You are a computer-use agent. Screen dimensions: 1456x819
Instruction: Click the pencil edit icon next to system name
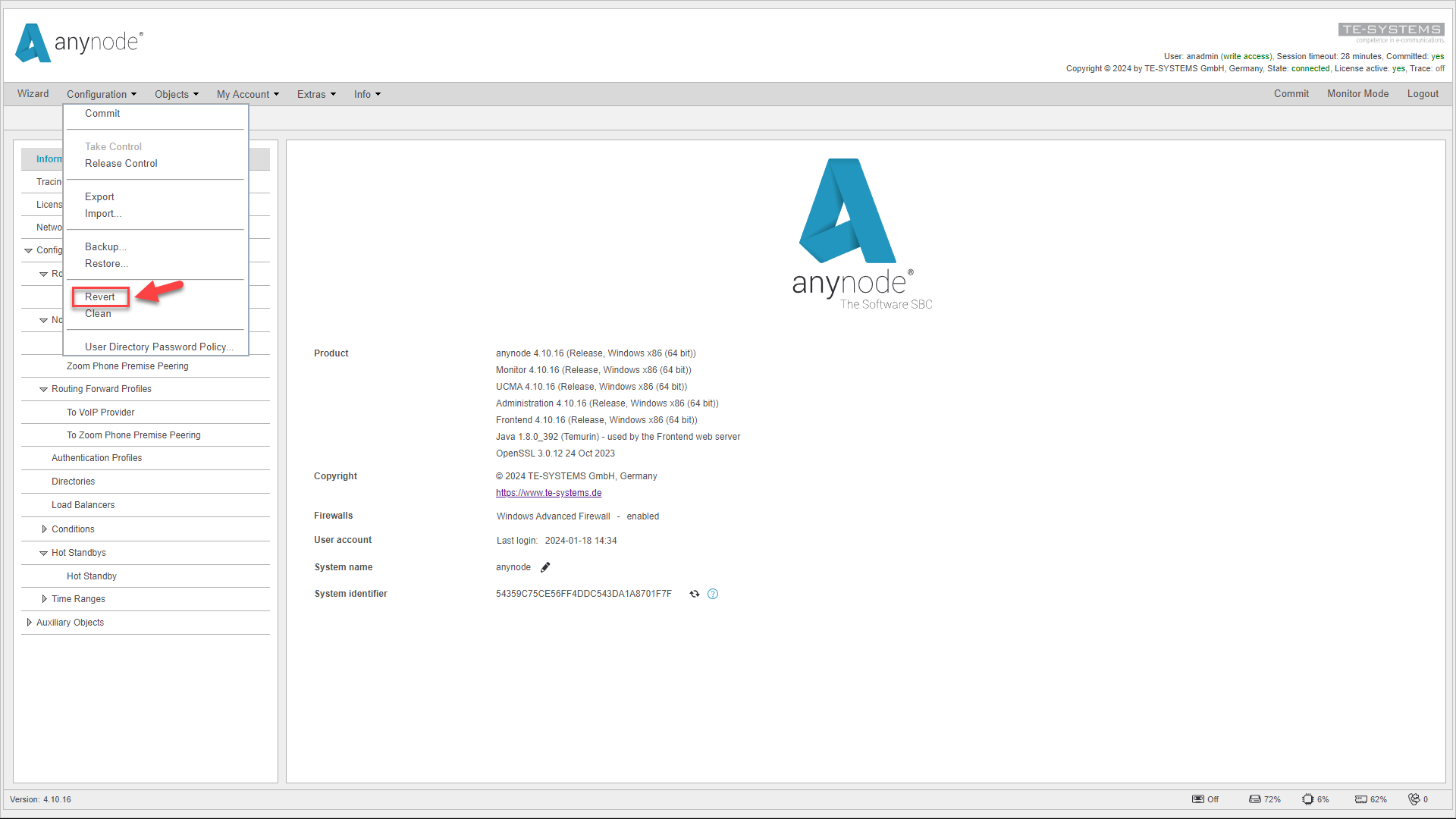pyautogui.click(x=546, y=567)
